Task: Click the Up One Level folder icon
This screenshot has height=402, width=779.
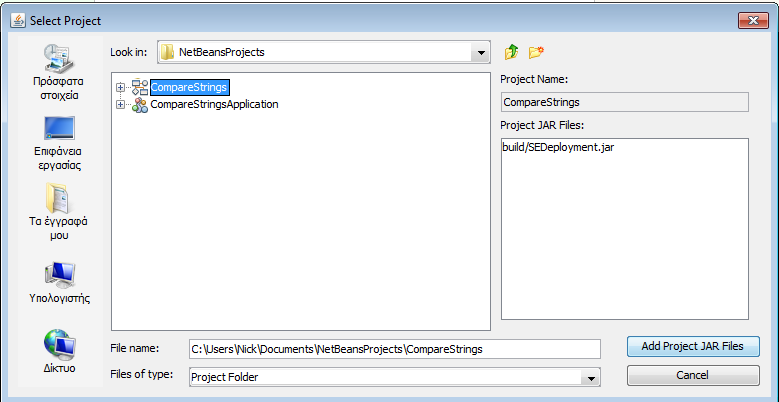Action: pyautogui.click(x=512, y=52)
